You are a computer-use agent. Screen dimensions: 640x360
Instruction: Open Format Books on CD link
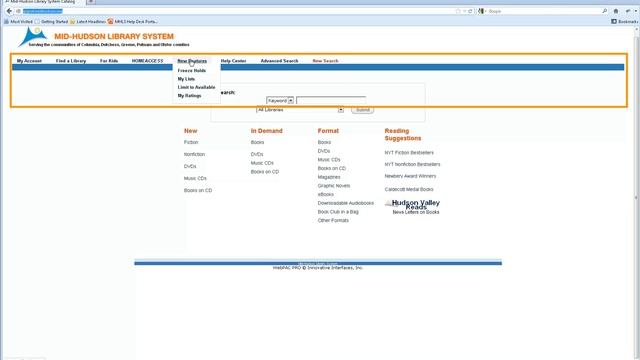coord(332,169)
